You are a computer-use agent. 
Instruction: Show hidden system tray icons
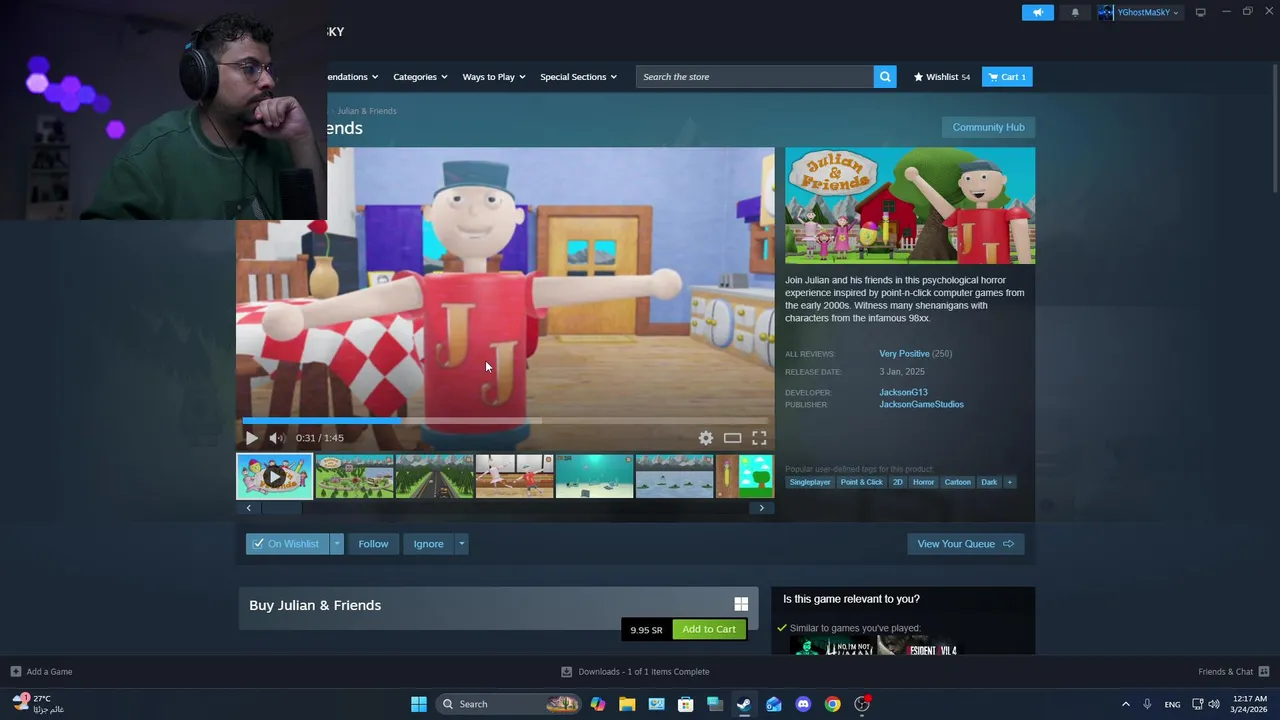click(x=1125, y=704)
